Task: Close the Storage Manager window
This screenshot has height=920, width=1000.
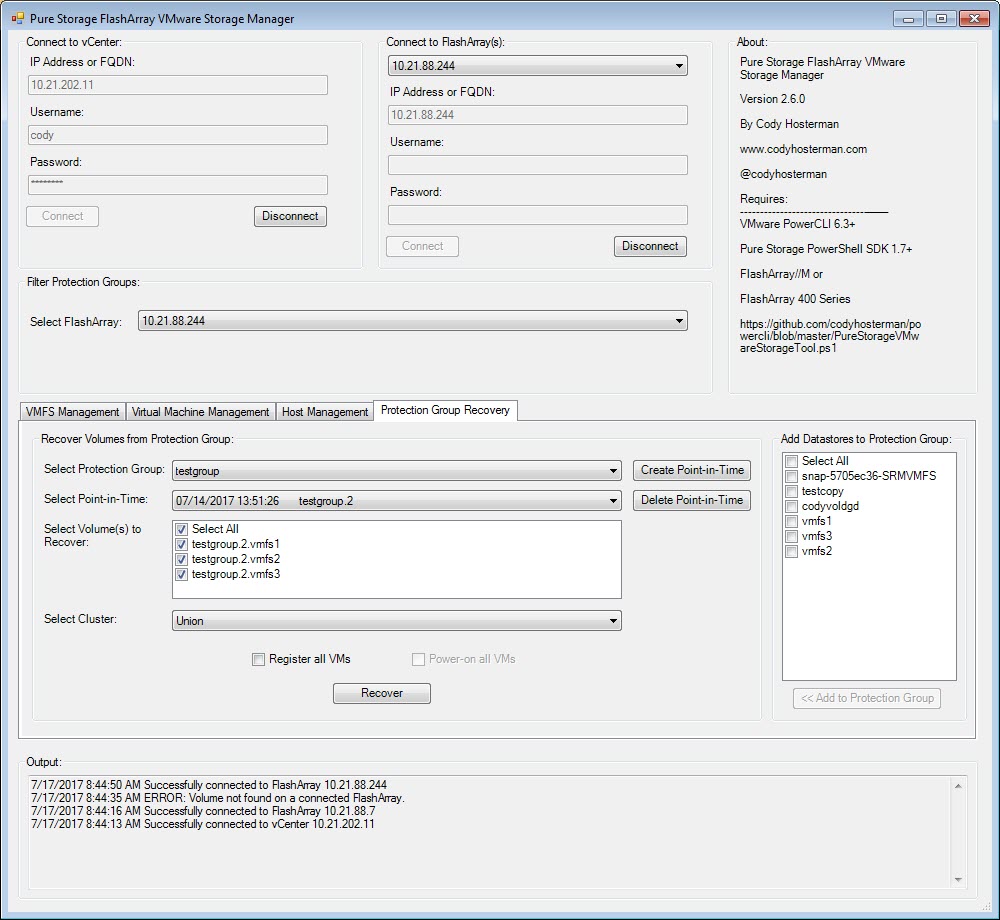Action: click(x=974, y=18)
